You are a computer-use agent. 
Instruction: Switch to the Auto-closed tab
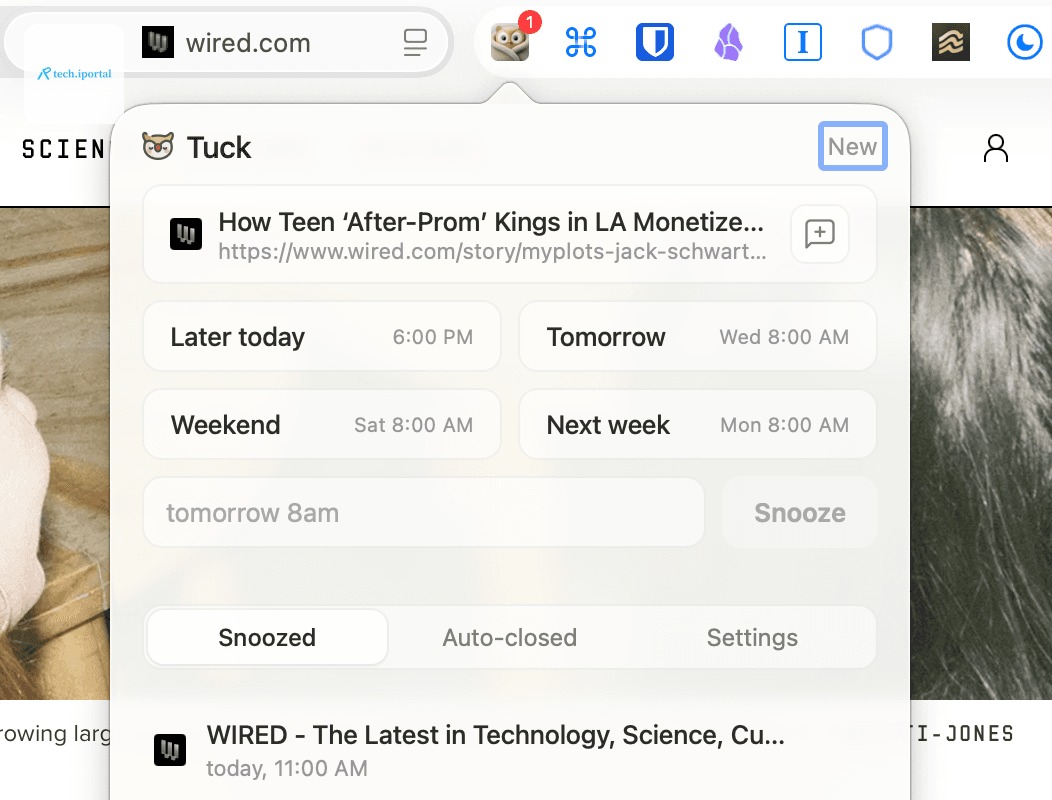[x=510, y=637]
